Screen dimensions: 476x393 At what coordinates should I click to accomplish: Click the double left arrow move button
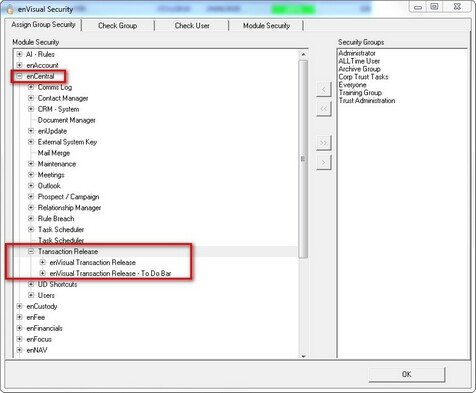coord(324,109)
